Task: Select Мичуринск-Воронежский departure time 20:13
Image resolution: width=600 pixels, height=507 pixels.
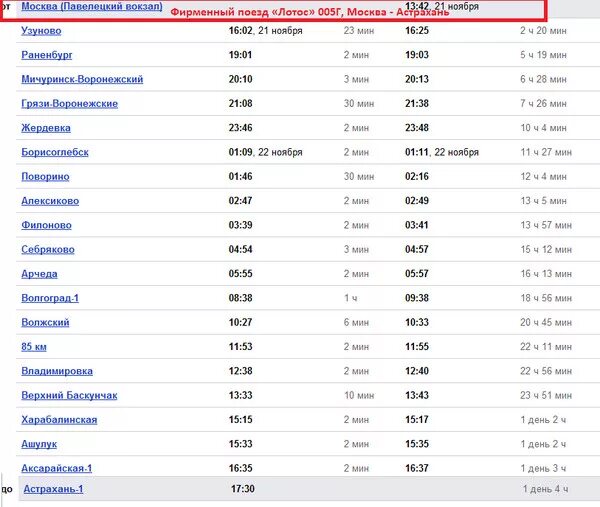Action: [x=417, y=79]
